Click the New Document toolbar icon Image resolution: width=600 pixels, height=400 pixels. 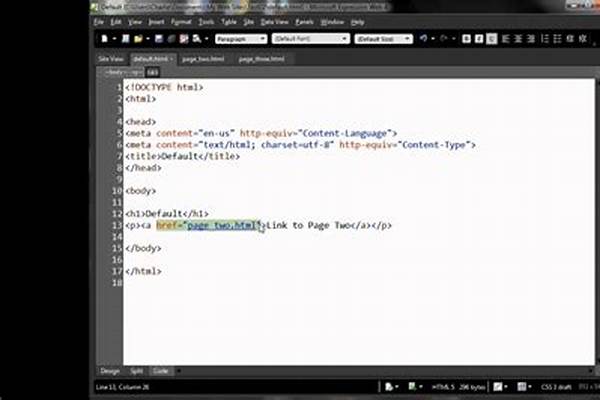pos(103,39)
